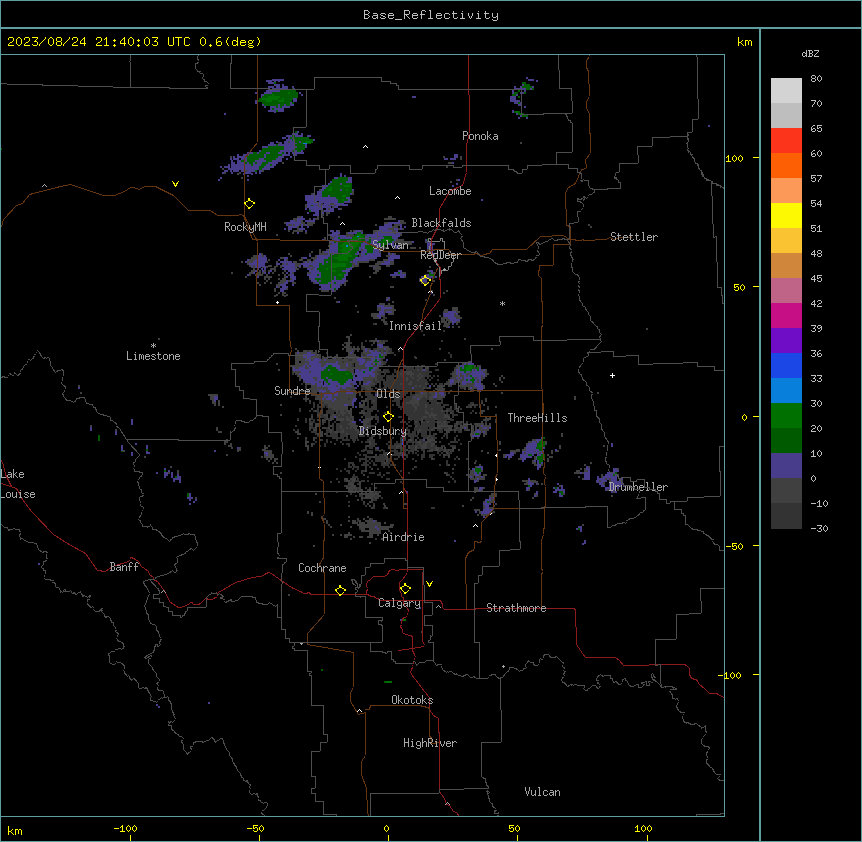Viewport: 862px width, 842px height.
Task: Click the Cochrane map label
Action: 322,568
